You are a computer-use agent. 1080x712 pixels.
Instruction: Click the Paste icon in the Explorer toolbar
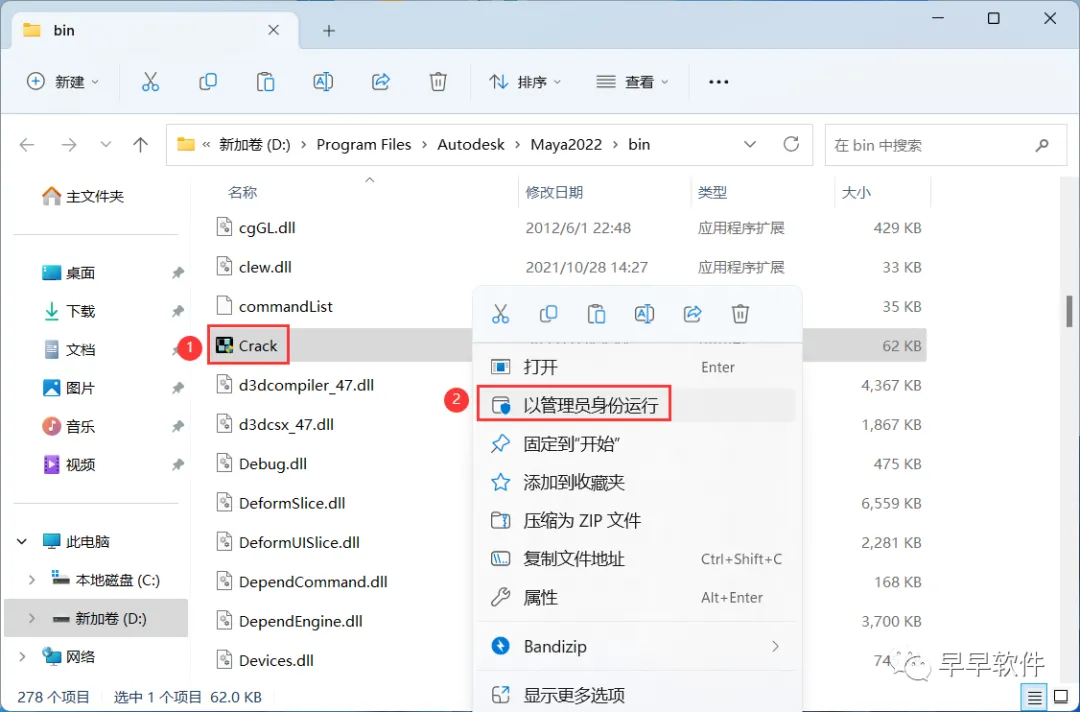pyautogui.click(x=265, y=82)
